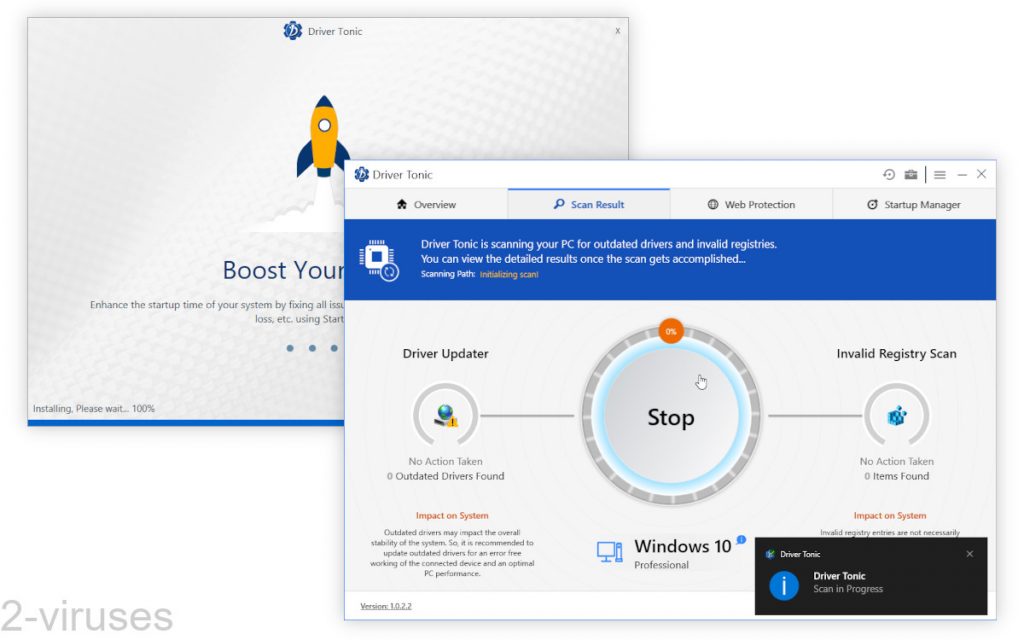Screen dimensions: 1024x640
Task: Click the Driver Tonic logo icon
Action: click(x=361, y=174)
